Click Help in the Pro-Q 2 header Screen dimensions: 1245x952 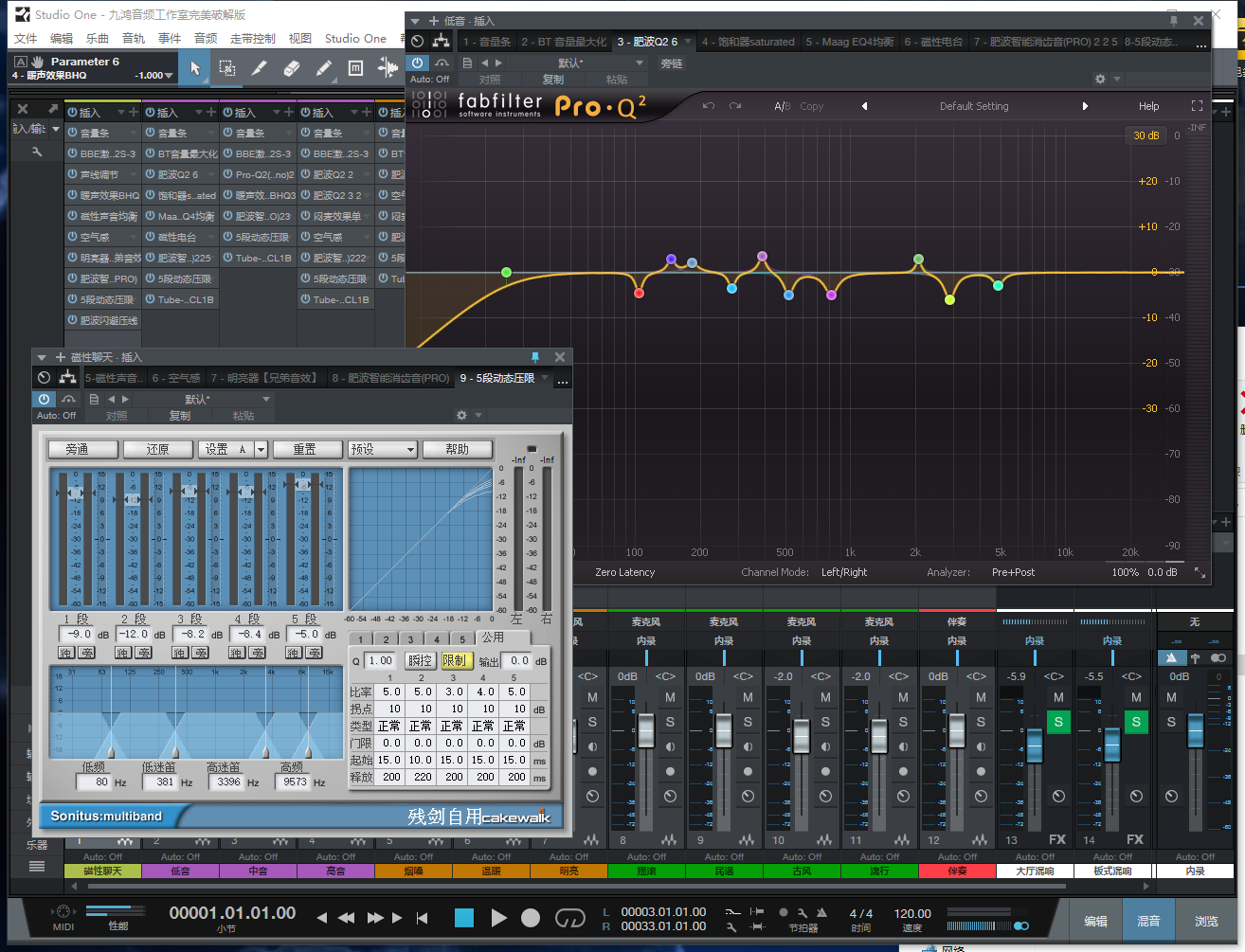click(x=1148, y=106)
